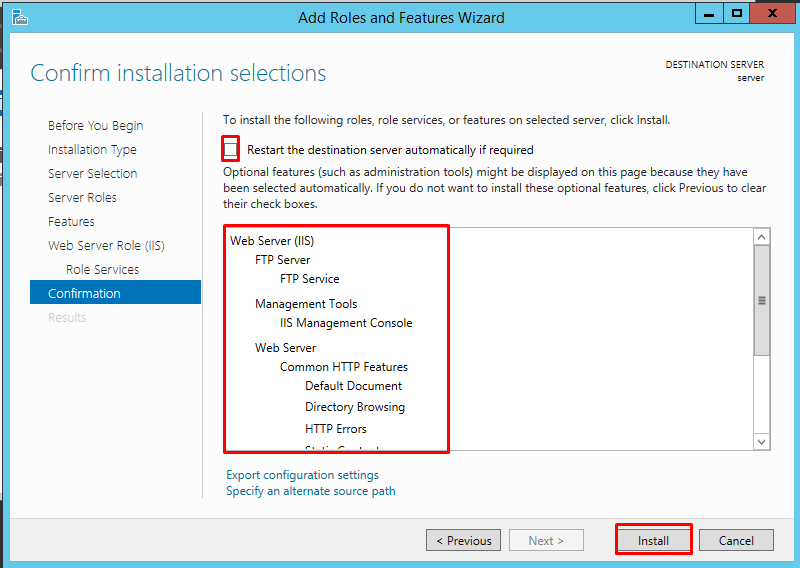800x568 pixels.
Task: Click the Export configuration settings link
Action: pyautogui.click(x=302, y=475)
